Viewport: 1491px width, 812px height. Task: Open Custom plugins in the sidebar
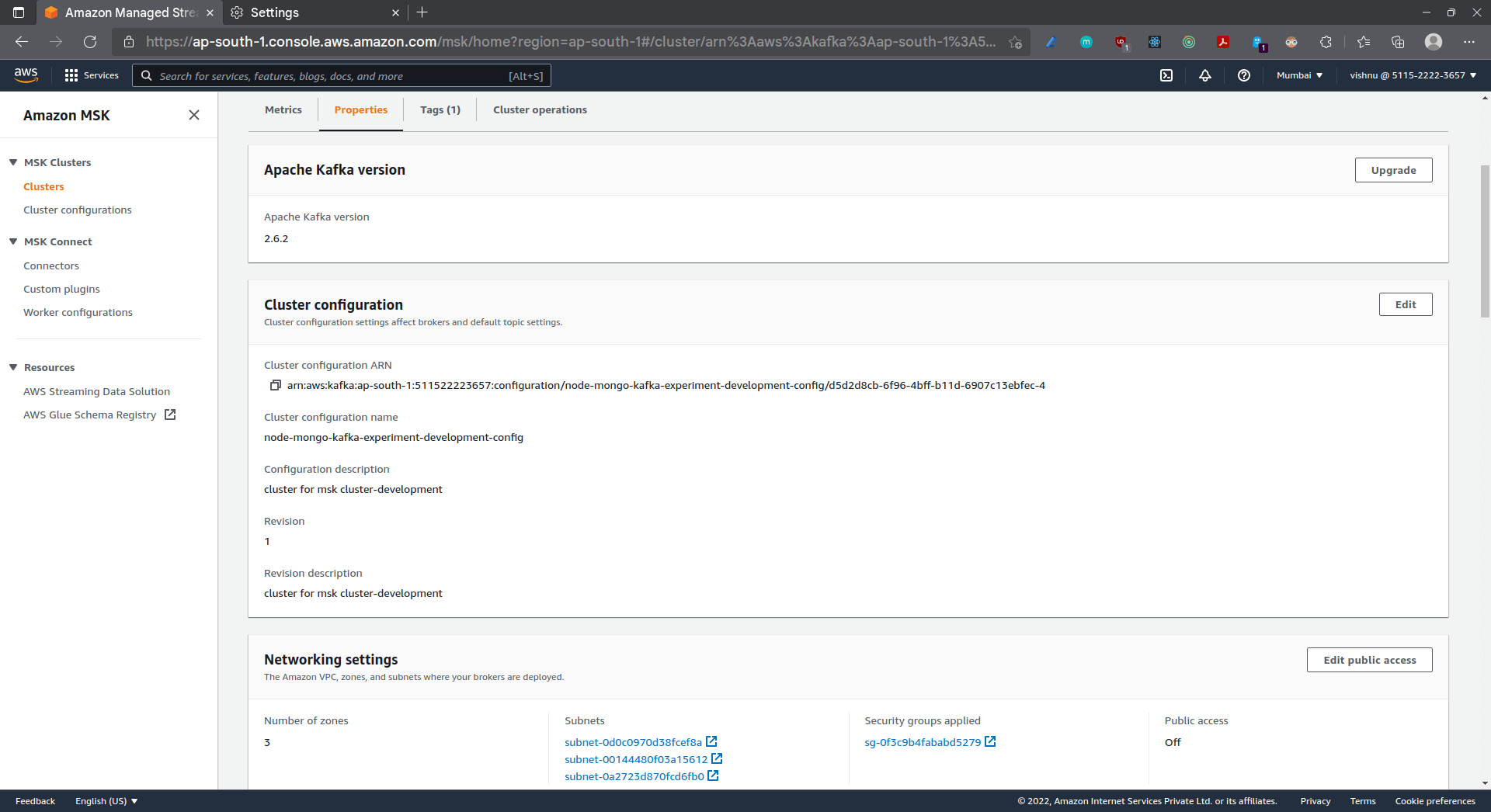pyautogui.click(x=61, y=289)
